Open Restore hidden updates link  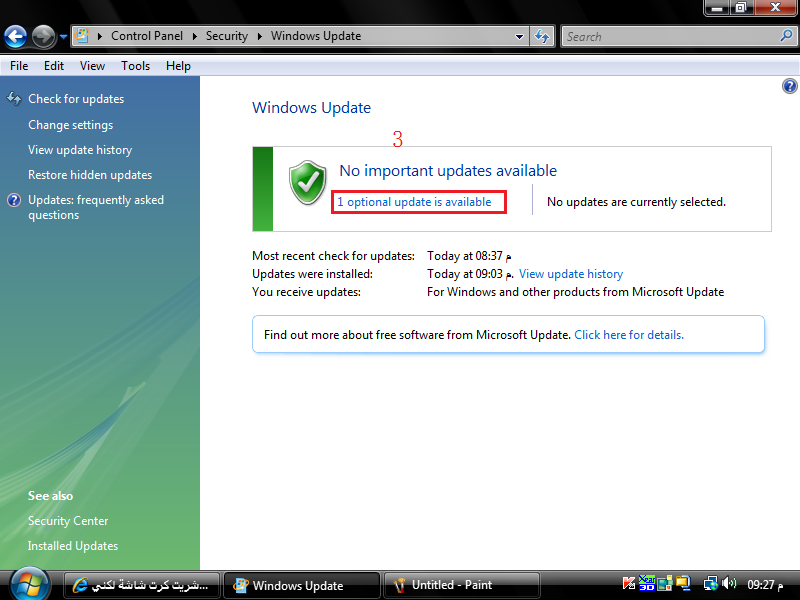(x=90, y=175)
